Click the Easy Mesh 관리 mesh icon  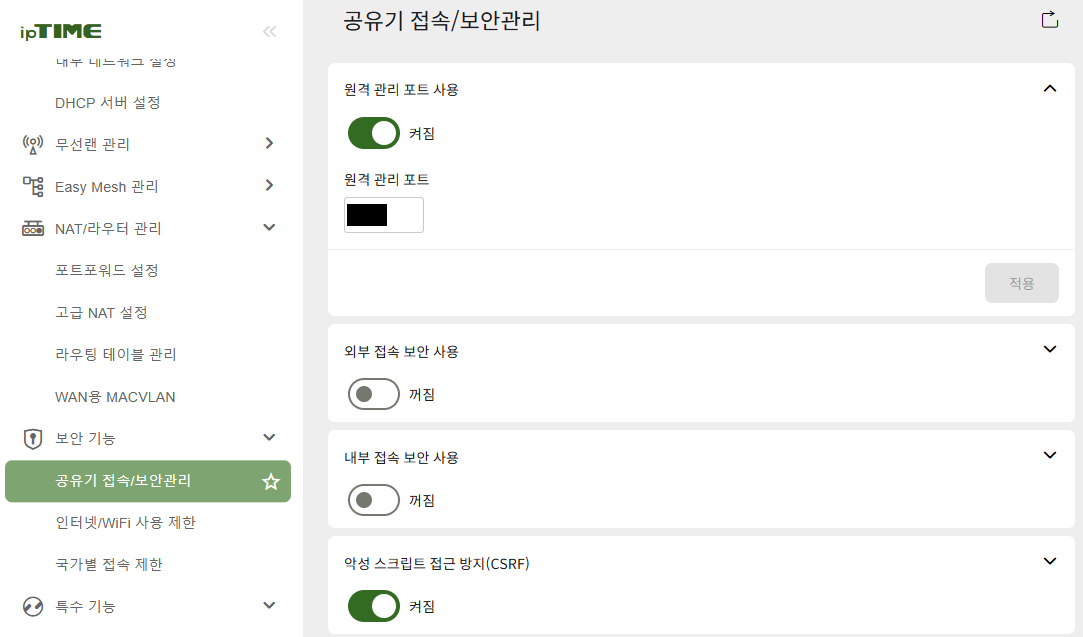coord(31,186)
